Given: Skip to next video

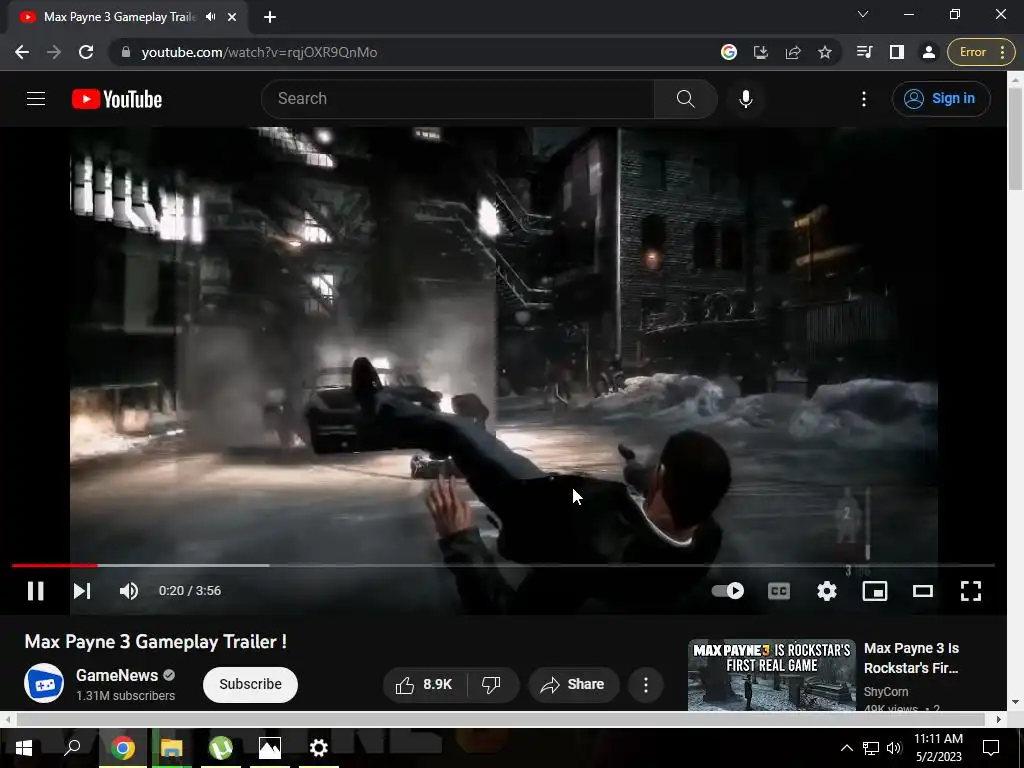Looking at the screenshot, I should (82, 591).
